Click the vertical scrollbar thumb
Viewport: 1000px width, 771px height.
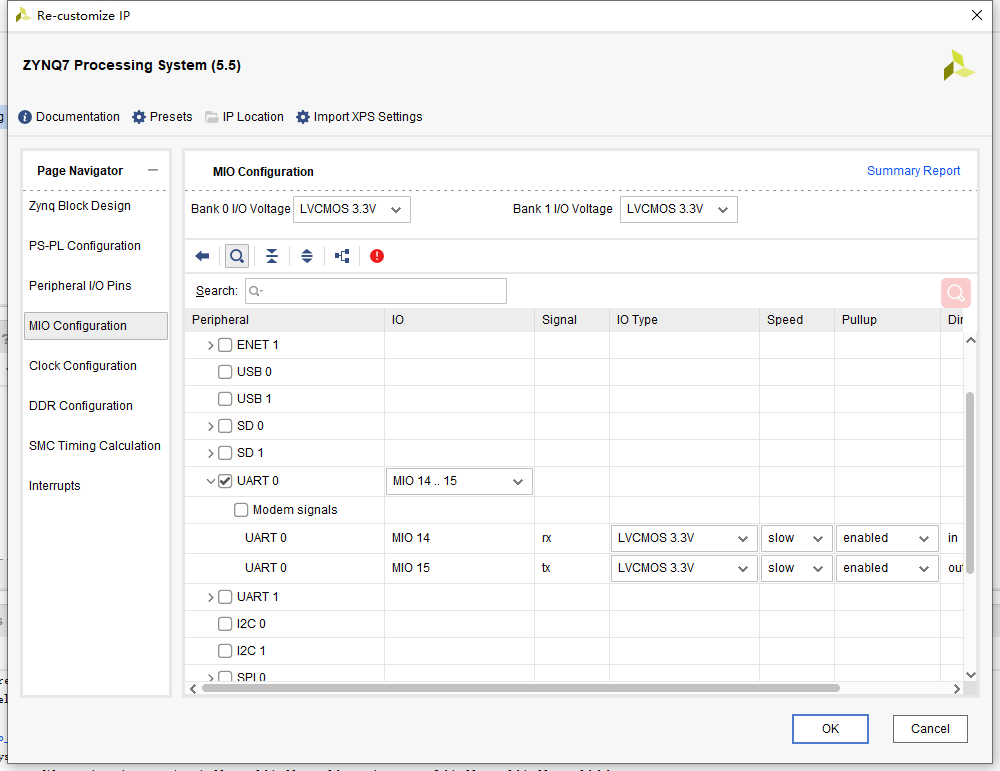click(970, 483)
